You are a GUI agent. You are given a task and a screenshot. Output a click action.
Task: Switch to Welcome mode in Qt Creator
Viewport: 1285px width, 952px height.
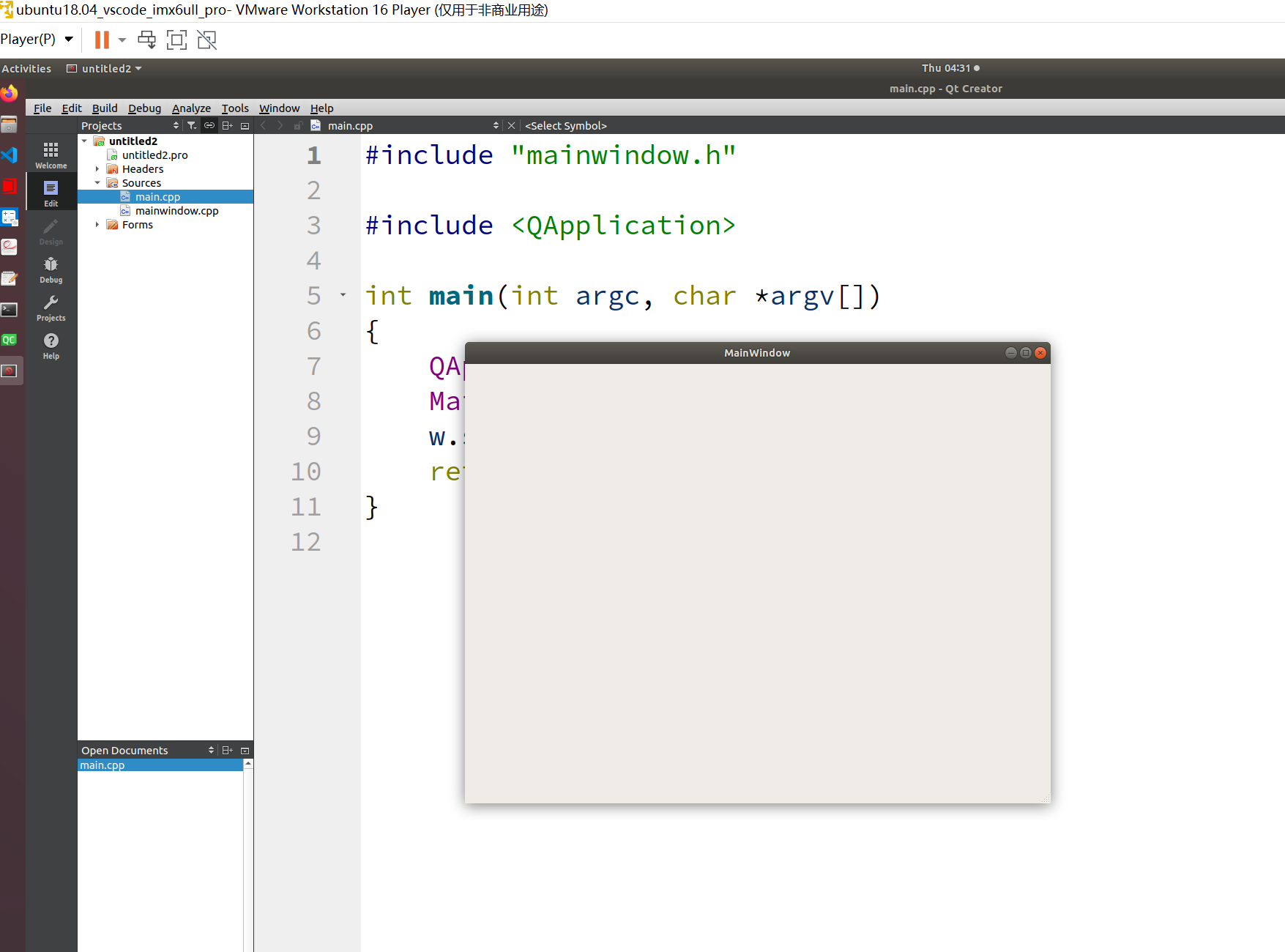51,155
